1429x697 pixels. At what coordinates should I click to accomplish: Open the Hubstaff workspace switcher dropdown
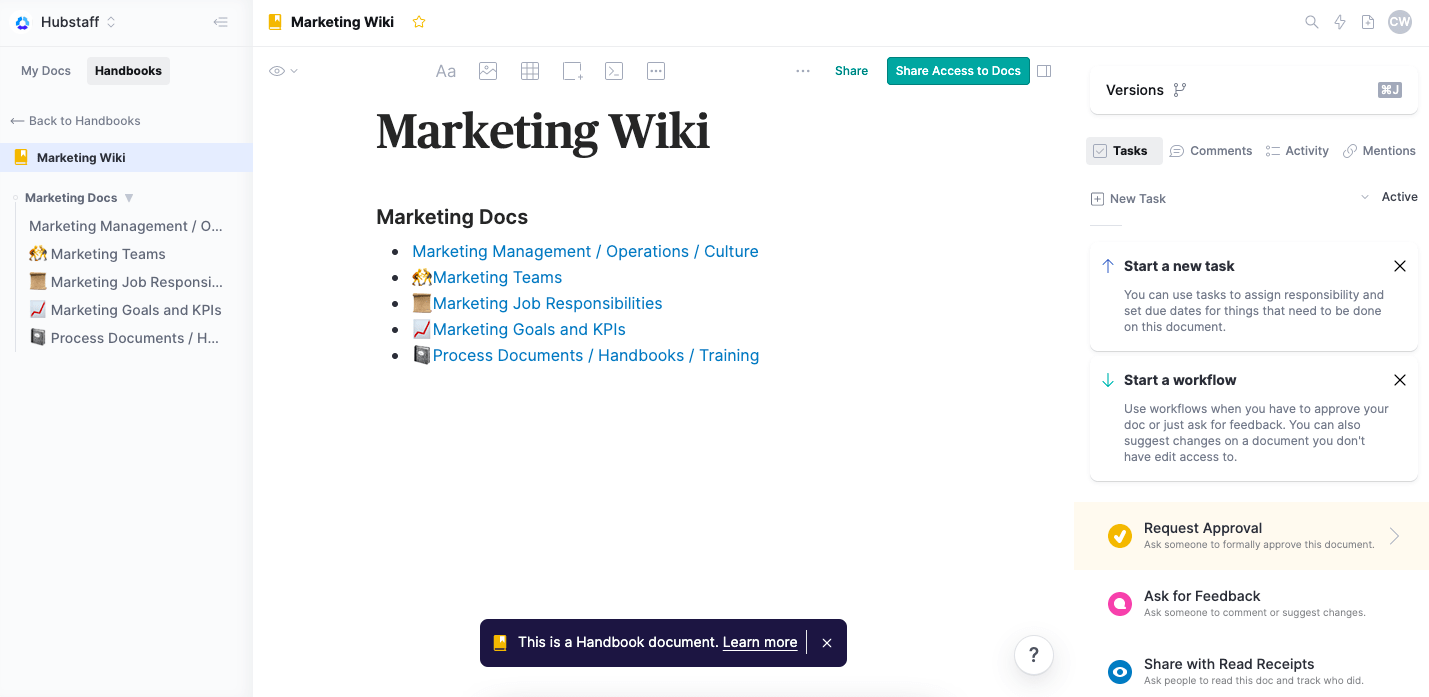pos(79,22)
